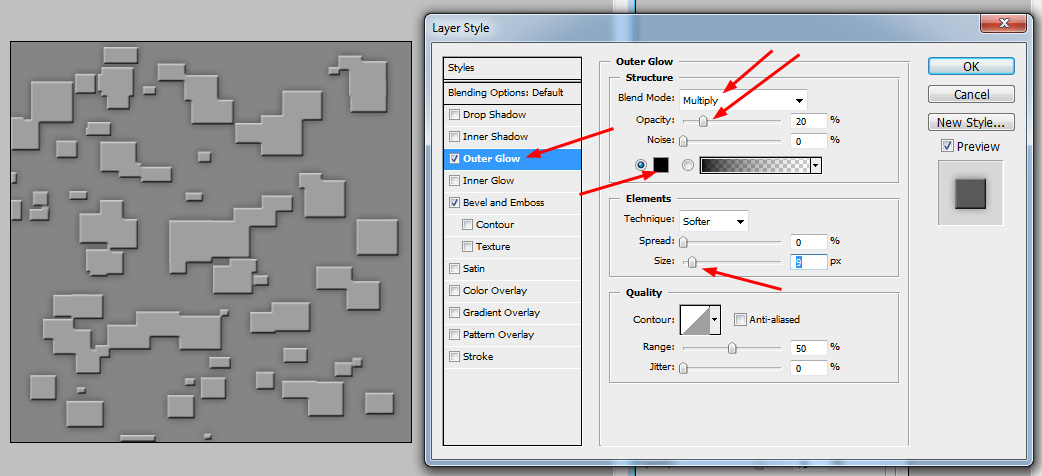The width and height of the screenshot is (1042, 476).
Task: Close the Layer Style dialog
Action: point(1003,24)
